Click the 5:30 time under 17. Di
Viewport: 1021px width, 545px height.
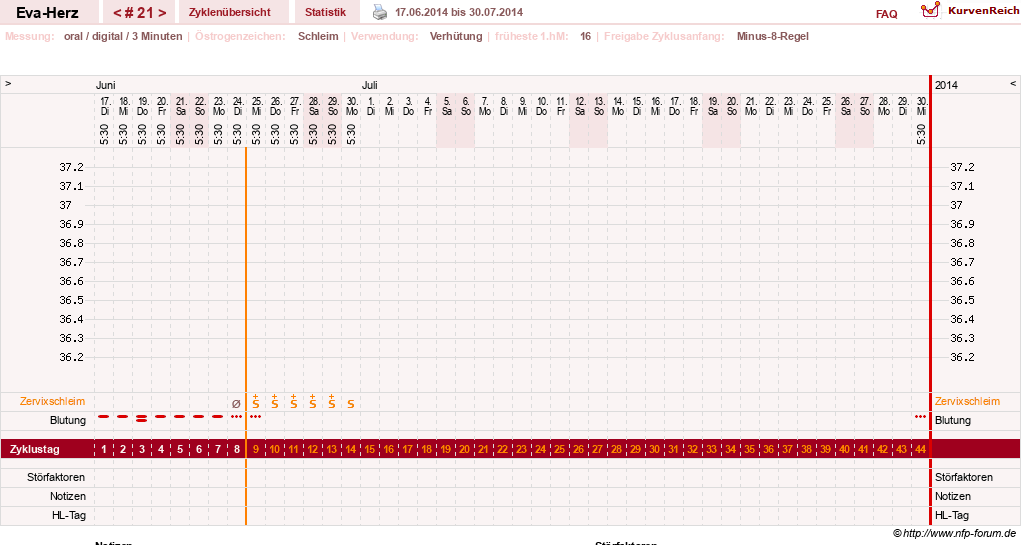coord(104,134)
